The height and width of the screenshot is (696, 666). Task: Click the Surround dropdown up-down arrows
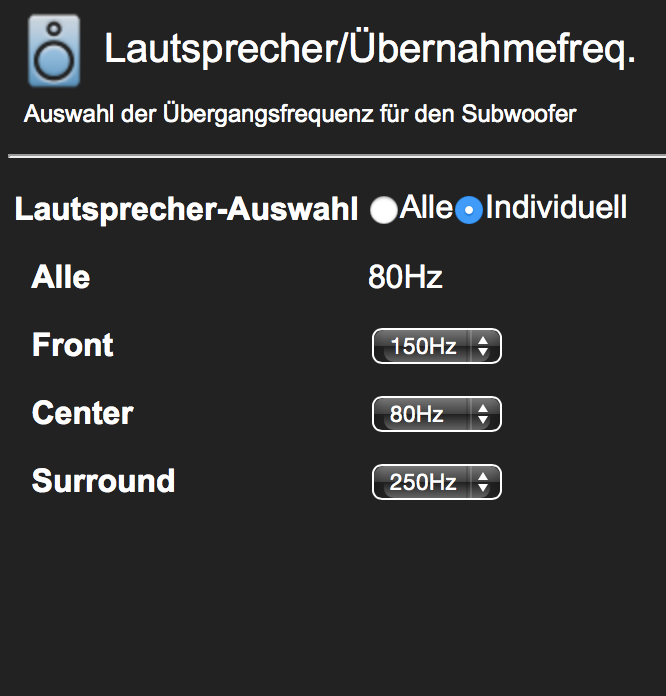(x=484, y=482)
